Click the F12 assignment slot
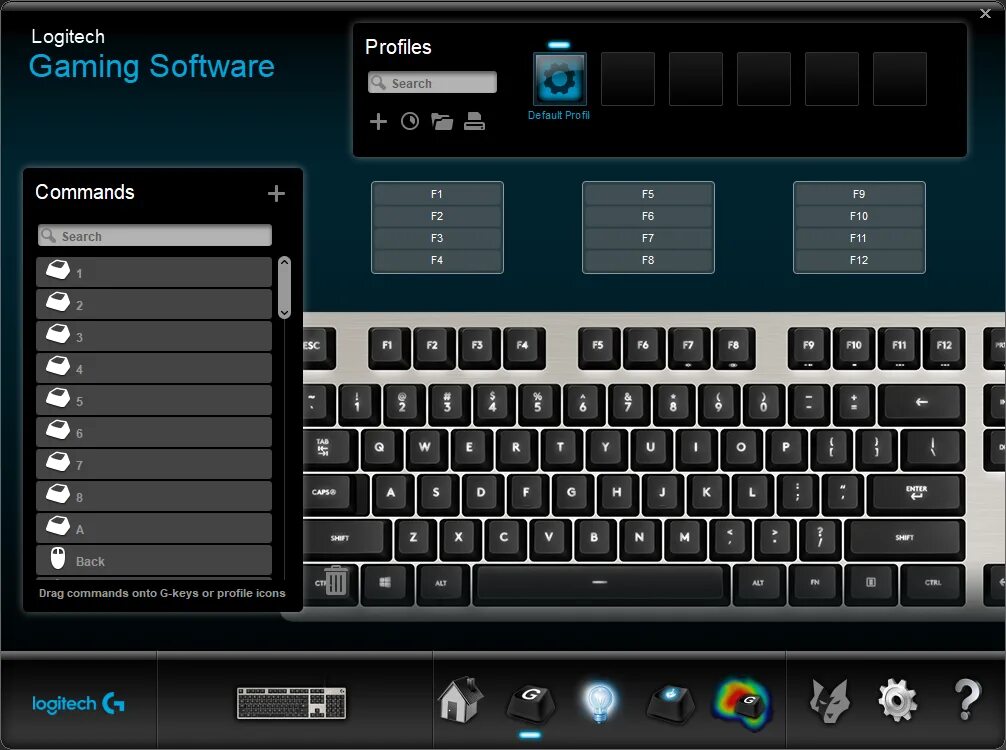Screen dimensions: 1006x750 pyautogui.click(x=859, y=260)
